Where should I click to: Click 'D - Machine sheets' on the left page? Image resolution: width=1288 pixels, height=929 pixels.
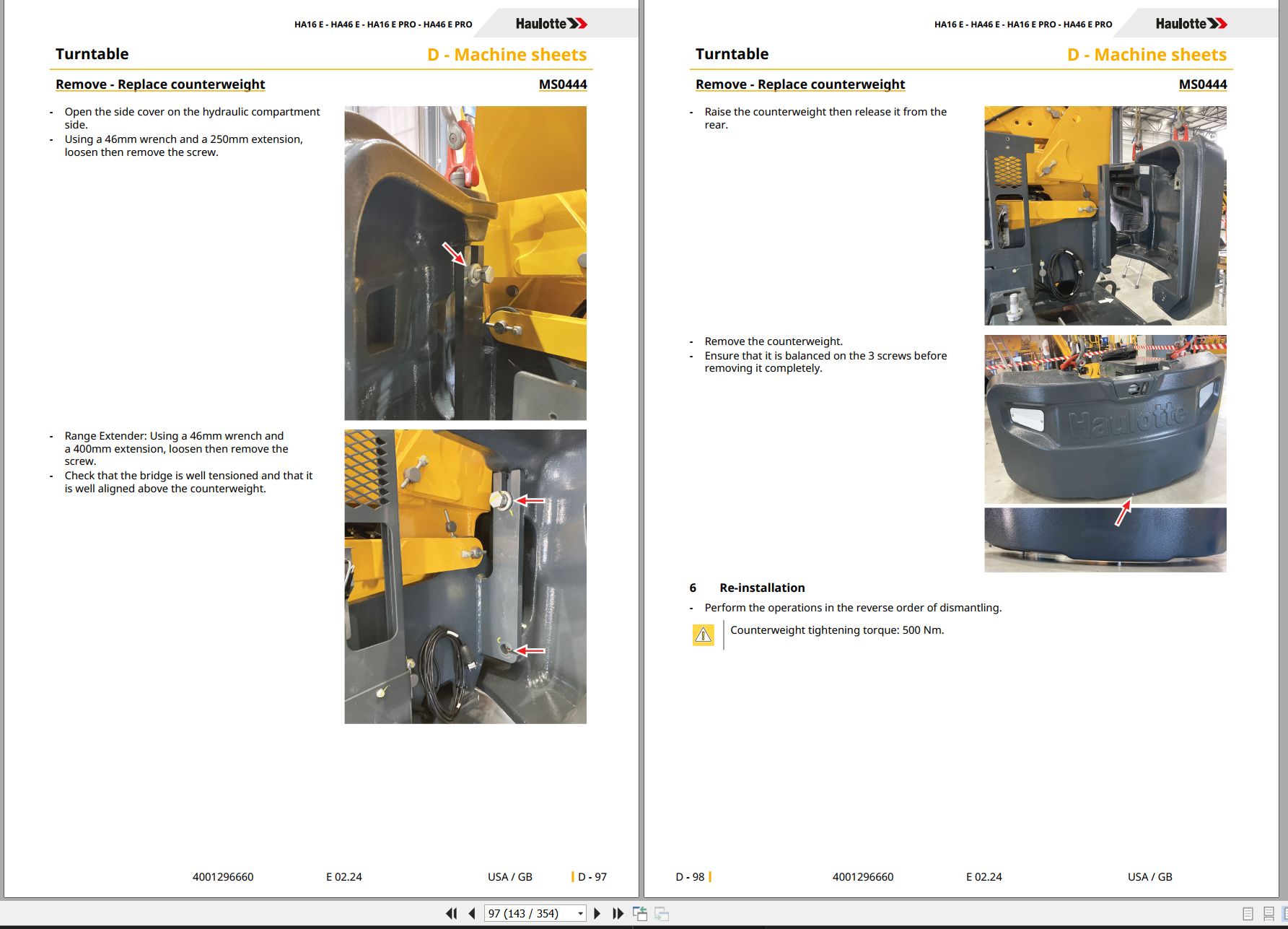point(507,55)
